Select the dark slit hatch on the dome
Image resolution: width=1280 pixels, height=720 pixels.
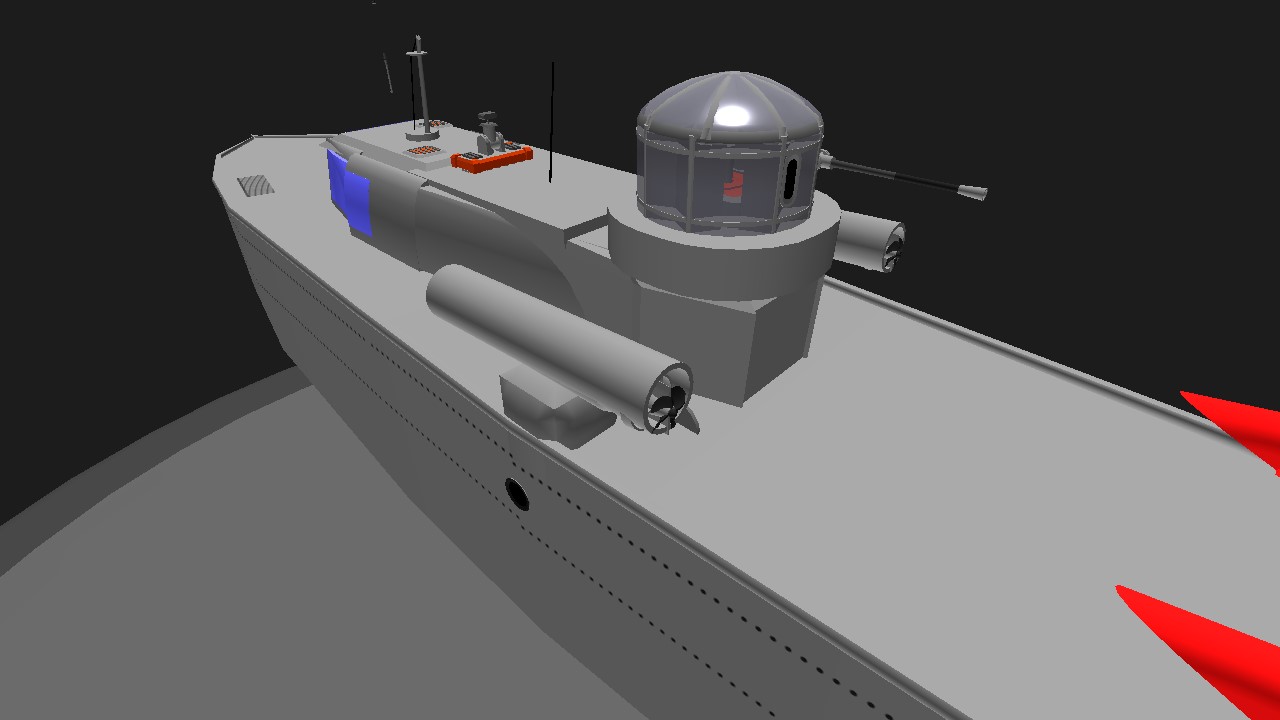tap(789, 180)
